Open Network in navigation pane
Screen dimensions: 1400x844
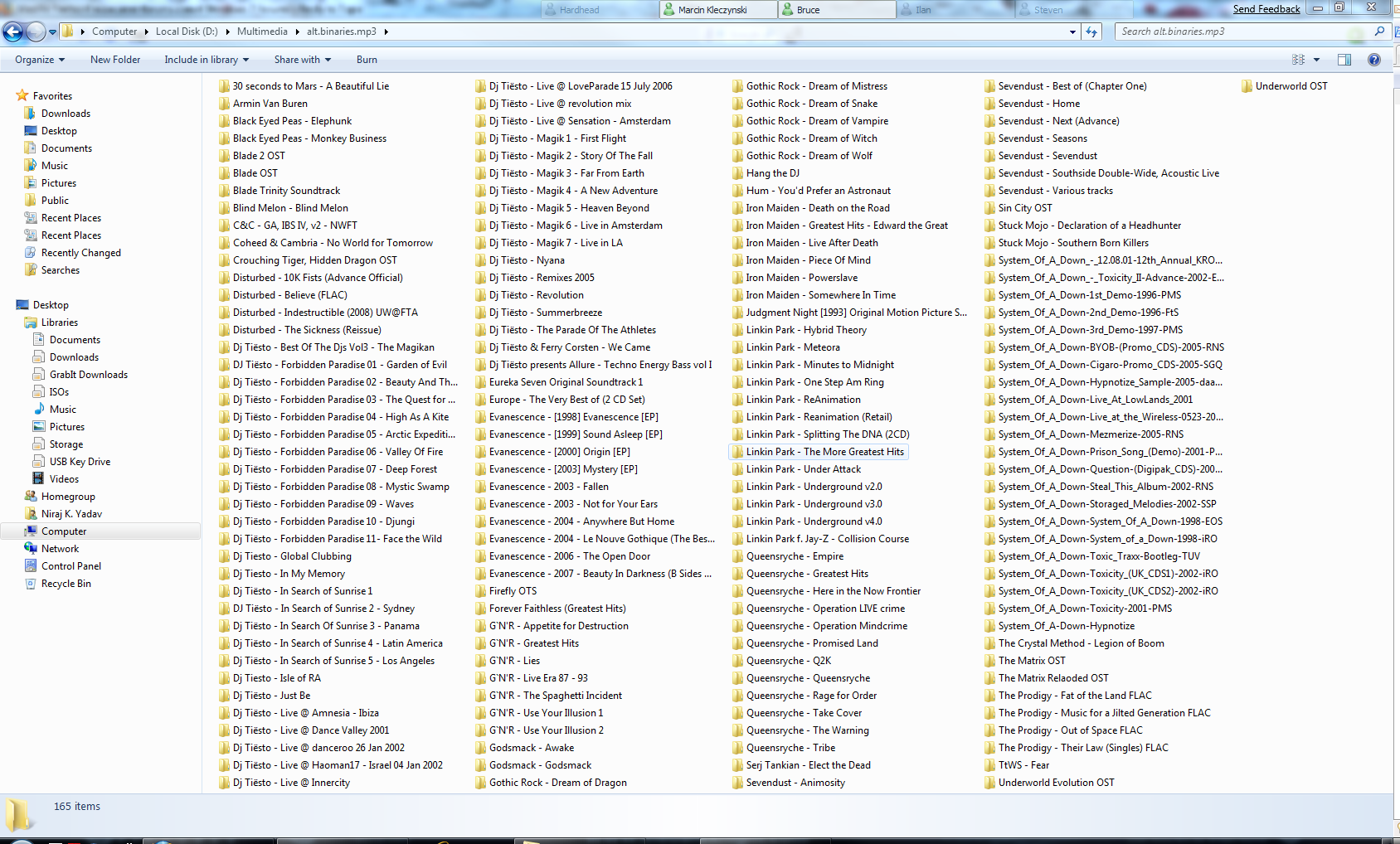click(60, 549)
